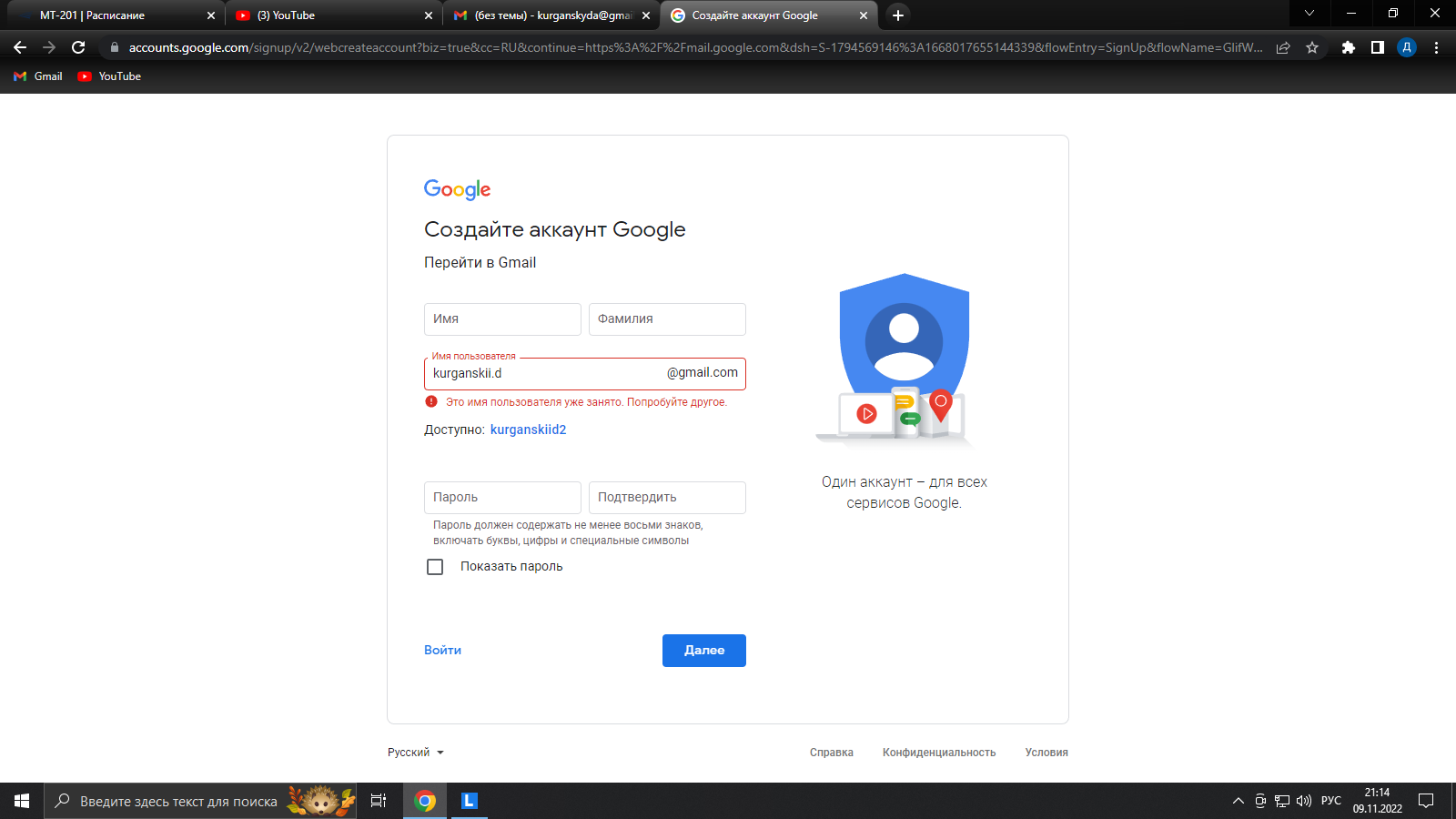Viewport: 1456px width, 819px height.
Task: Close the Создайте аккаунт Google tab
Action: pyautogui.click(x=864, y=15)
